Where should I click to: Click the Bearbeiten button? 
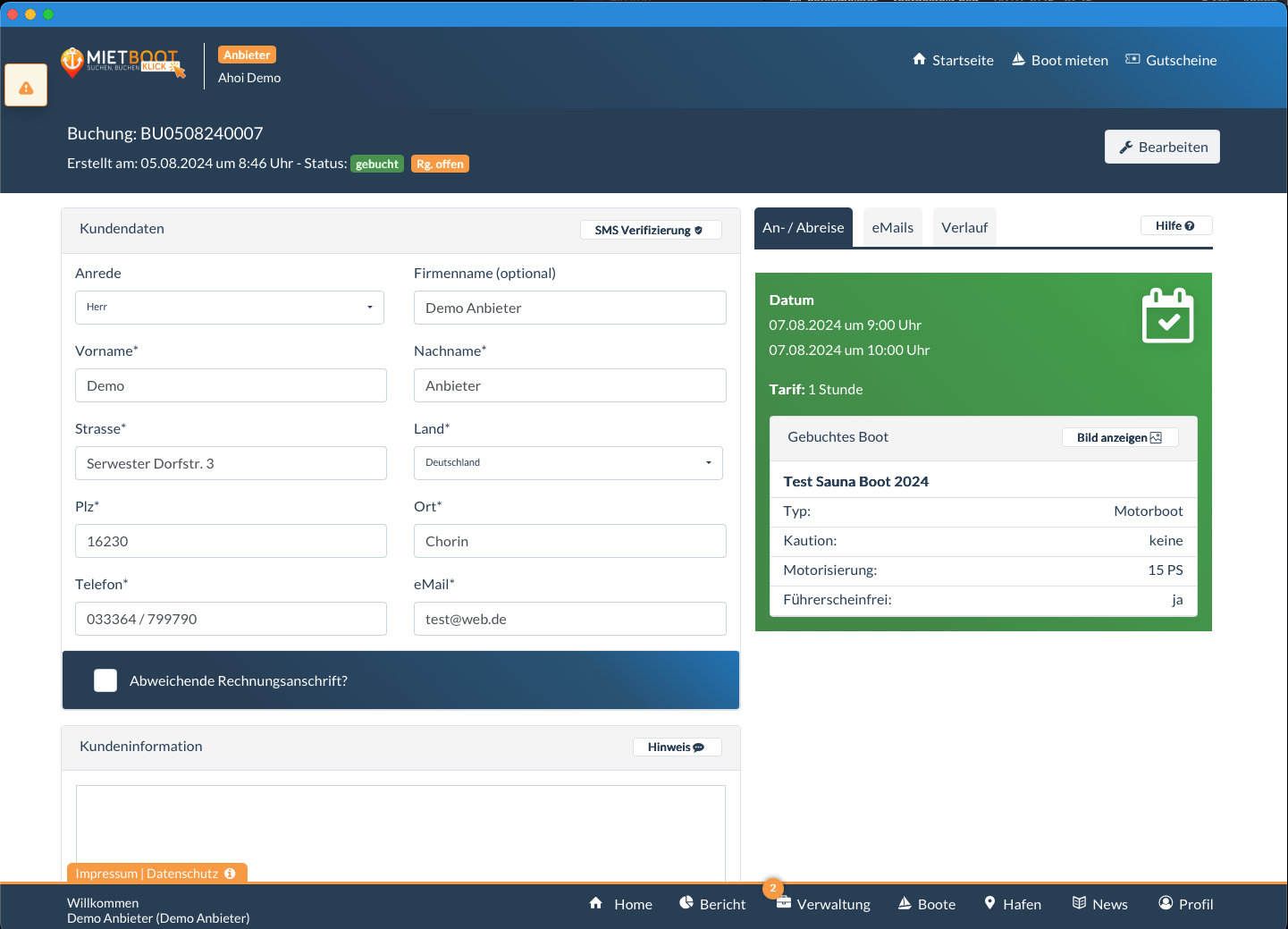click(x=1162, y=147)
